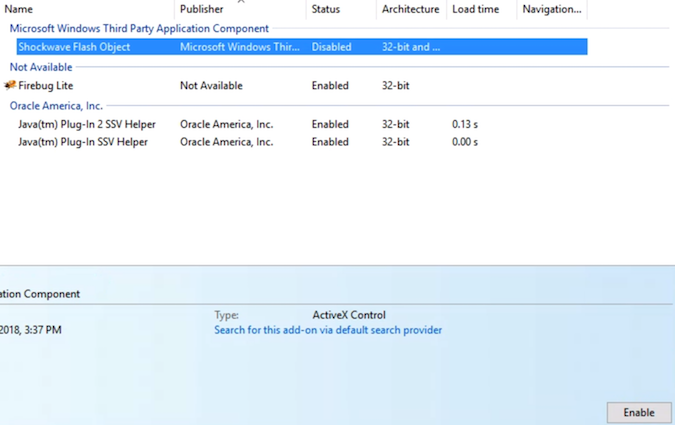The image size is (675, 425).
Task: Sort list by Publisher column header
Action: [202, 9]
